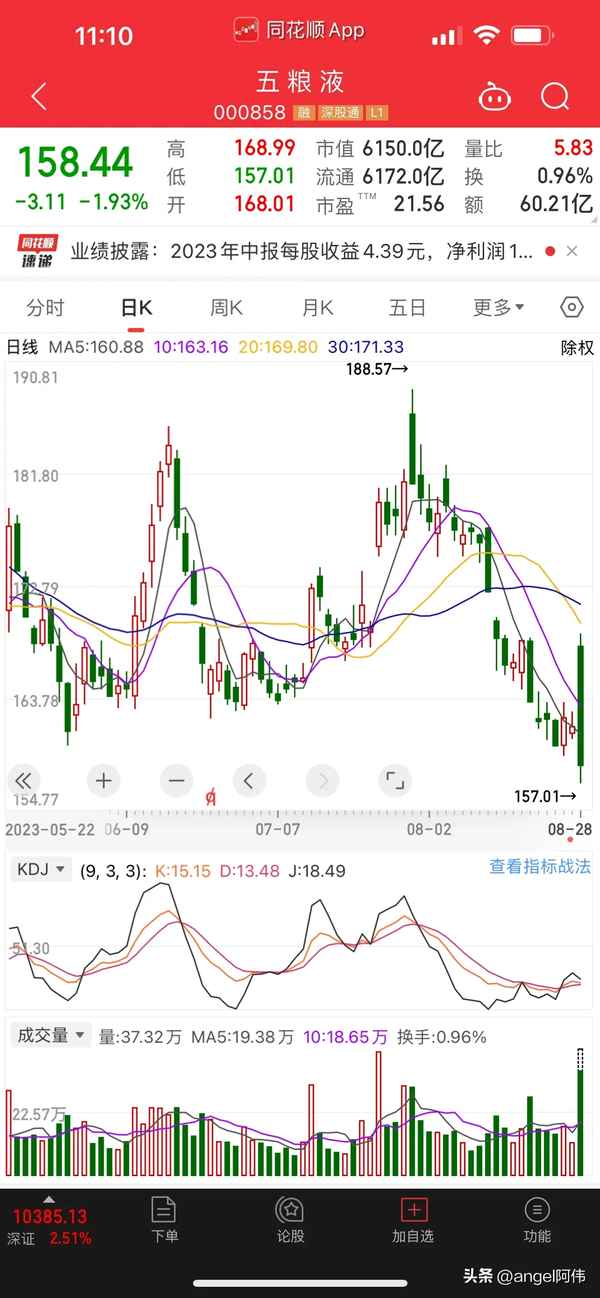Tap the 188.57 high marker
Viewport: 600px width, 1298px height.
coord(378,369)
